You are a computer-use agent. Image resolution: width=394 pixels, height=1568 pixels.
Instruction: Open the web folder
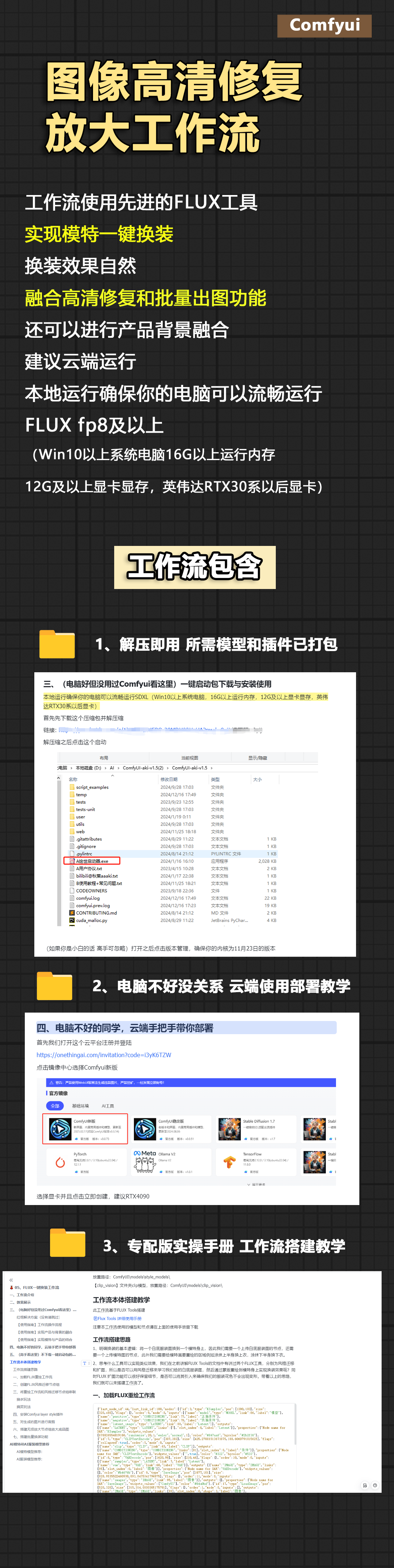[x=80, y=831]
